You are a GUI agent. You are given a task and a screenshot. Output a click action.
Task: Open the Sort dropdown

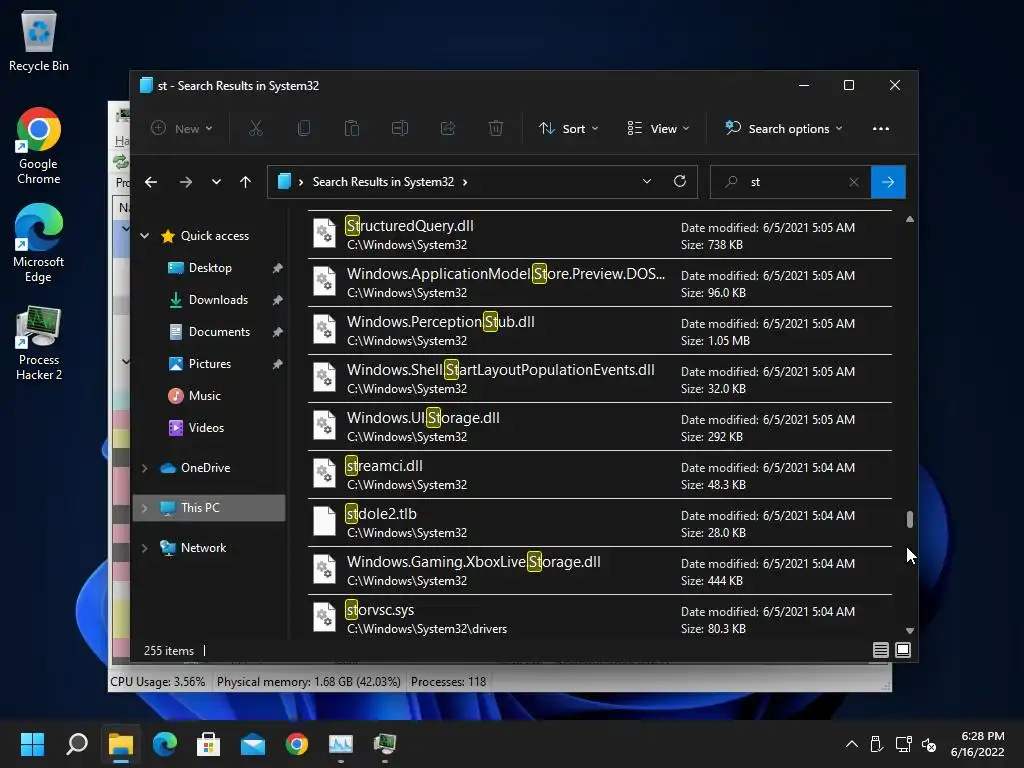coord(568,129)
